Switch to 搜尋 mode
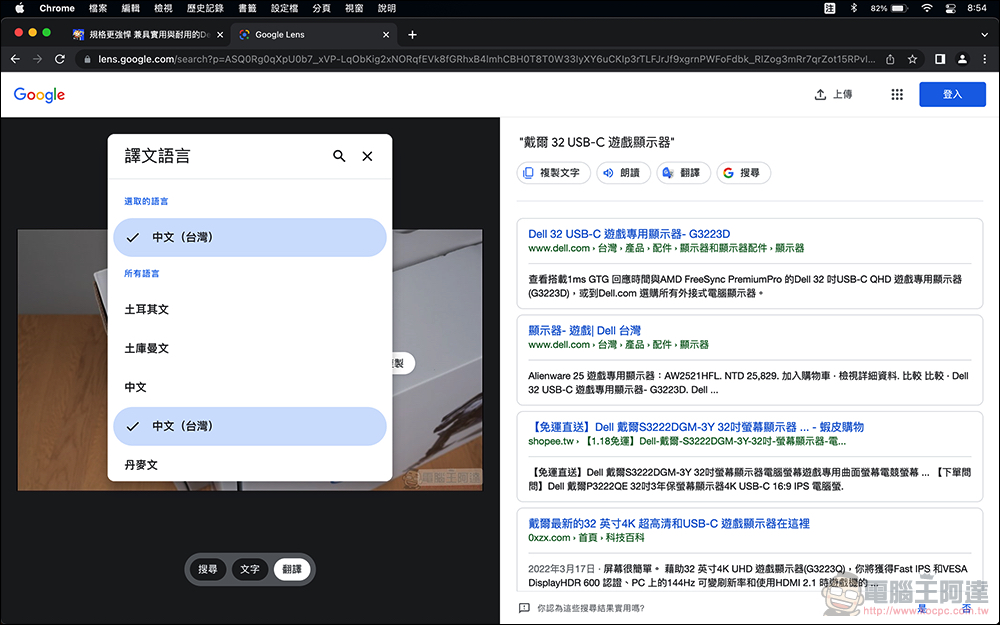Screen dimensions: 1000x625 [x=208, y=569]
